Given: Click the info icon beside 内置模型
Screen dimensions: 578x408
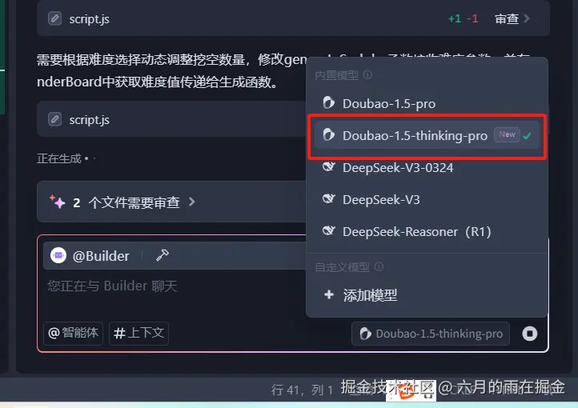Looking at the screenshot, I should (x=368, y=75).
